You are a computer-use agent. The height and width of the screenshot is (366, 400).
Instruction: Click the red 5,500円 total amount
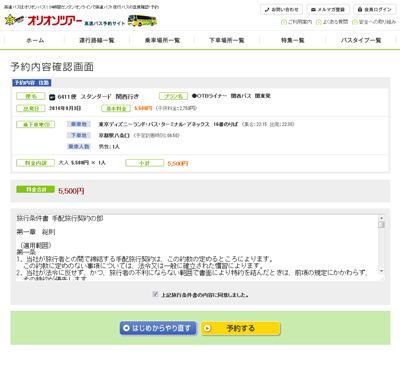71,191
